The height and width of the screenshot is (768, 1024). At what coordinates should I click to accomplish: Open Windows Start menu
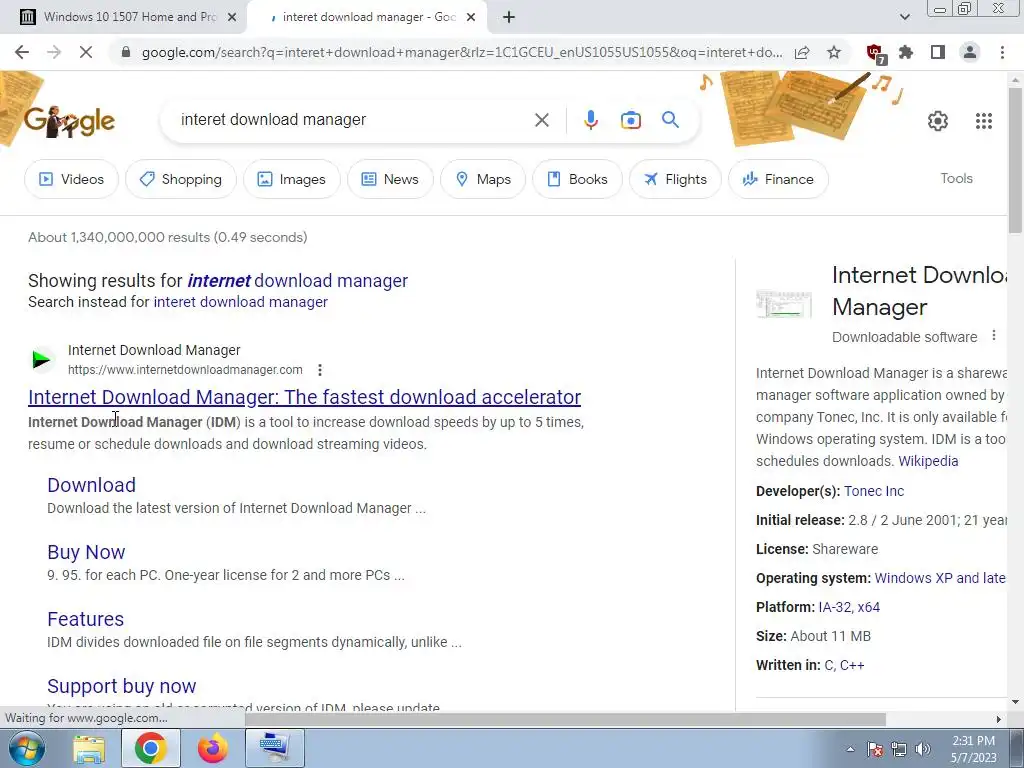coord(25,748)
